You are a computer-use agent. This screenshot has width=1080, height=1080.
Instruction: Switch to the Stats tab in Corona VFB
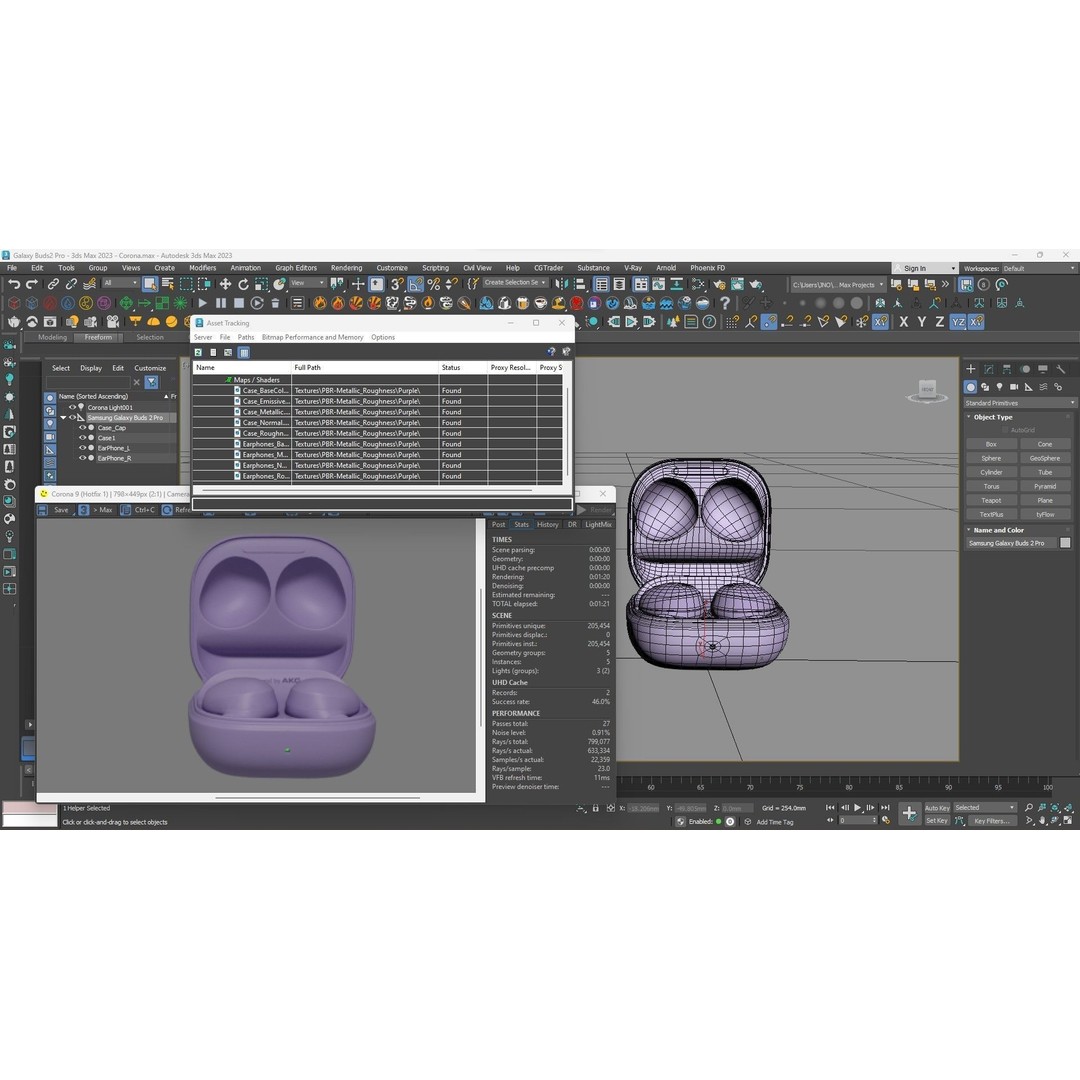coord(521,525)
